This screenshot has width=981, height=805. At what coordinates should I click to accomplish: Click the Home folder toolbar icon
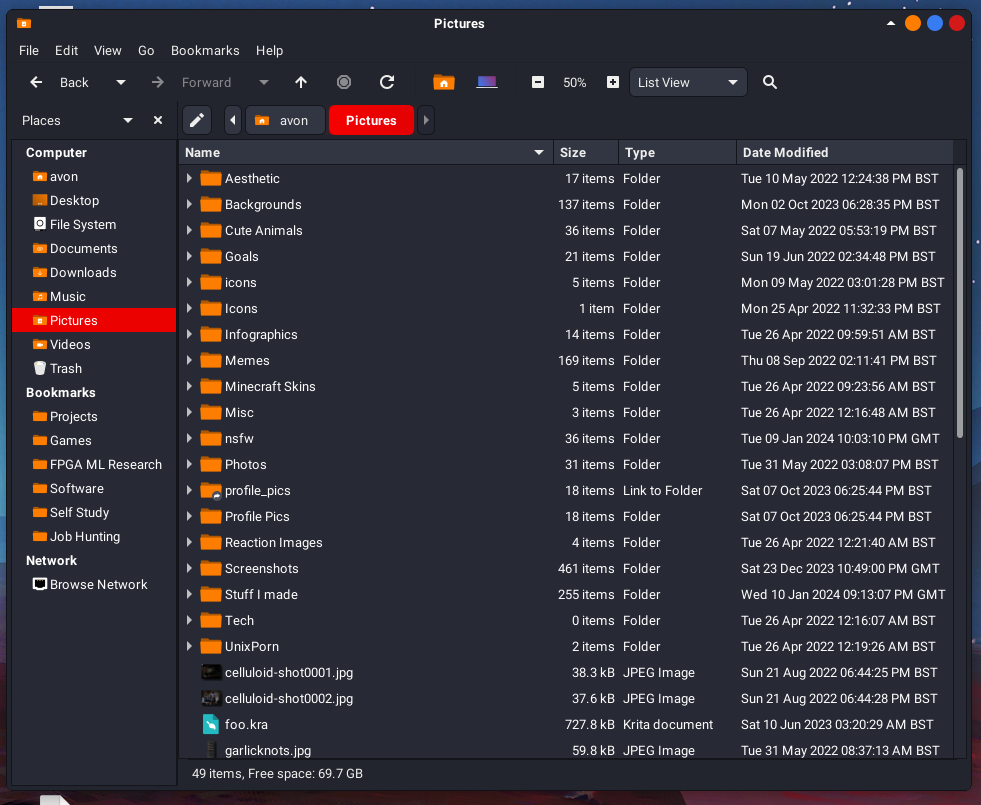pos(443,83)
